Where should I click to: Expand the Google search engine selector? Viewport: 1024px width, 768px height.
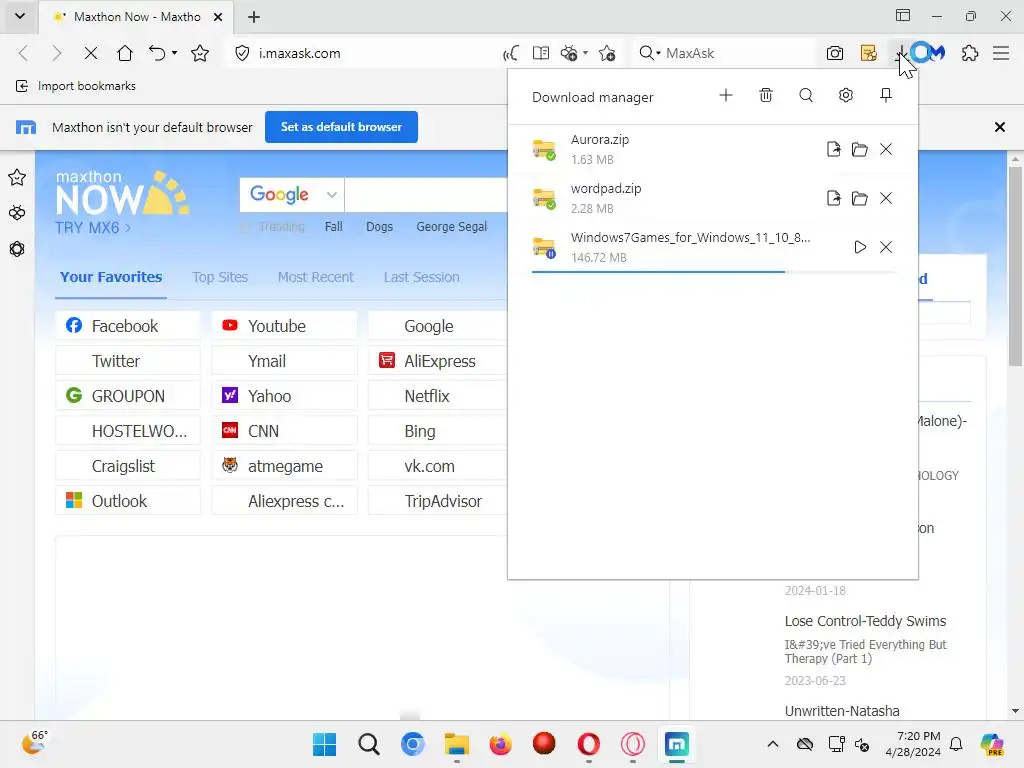[292, 194]
